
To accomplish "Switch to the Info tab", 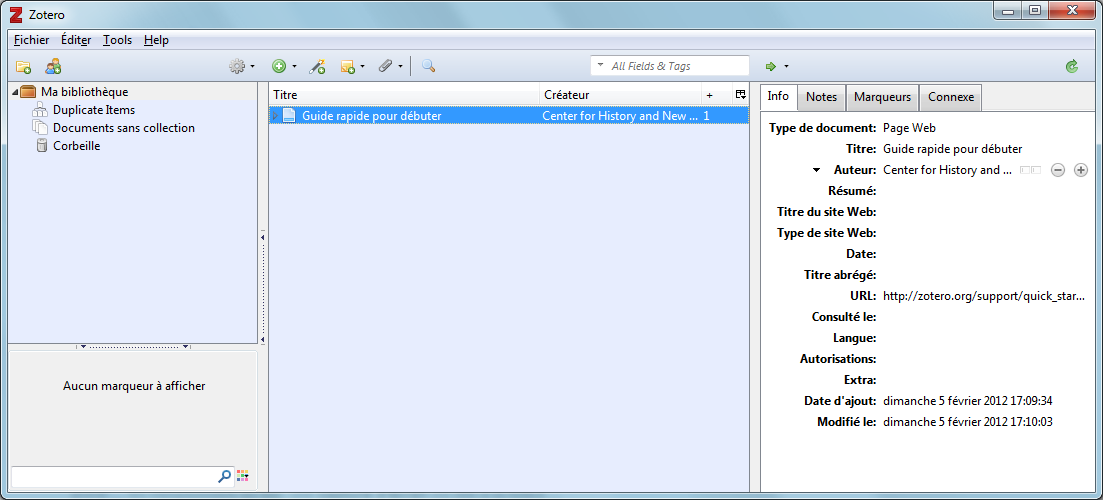I will (778, 96).
